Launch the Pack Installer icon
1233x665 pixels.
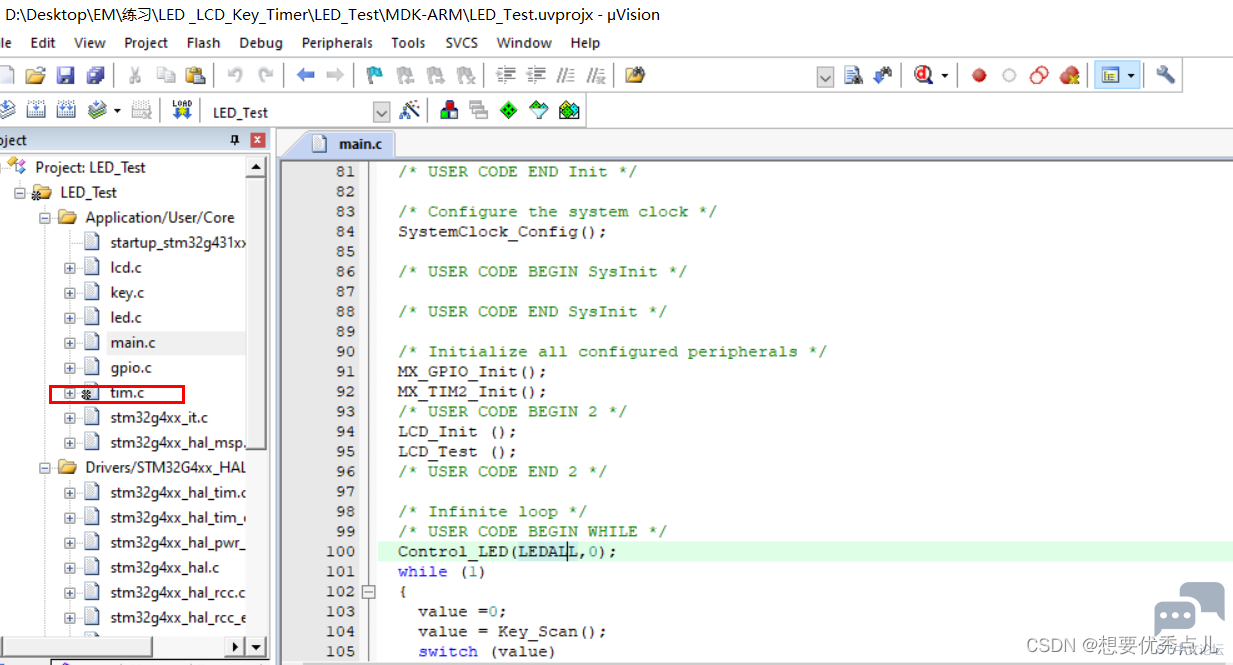point(569,110)
